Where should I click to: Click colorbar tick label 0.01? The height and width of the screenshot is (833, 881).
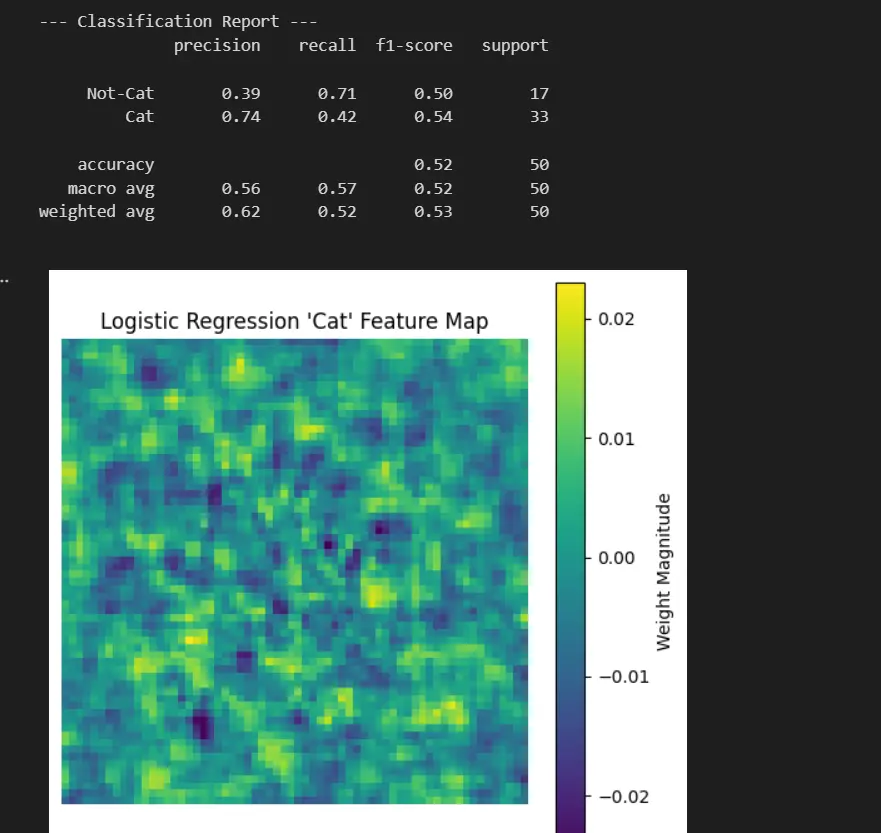tap(616, 439)
